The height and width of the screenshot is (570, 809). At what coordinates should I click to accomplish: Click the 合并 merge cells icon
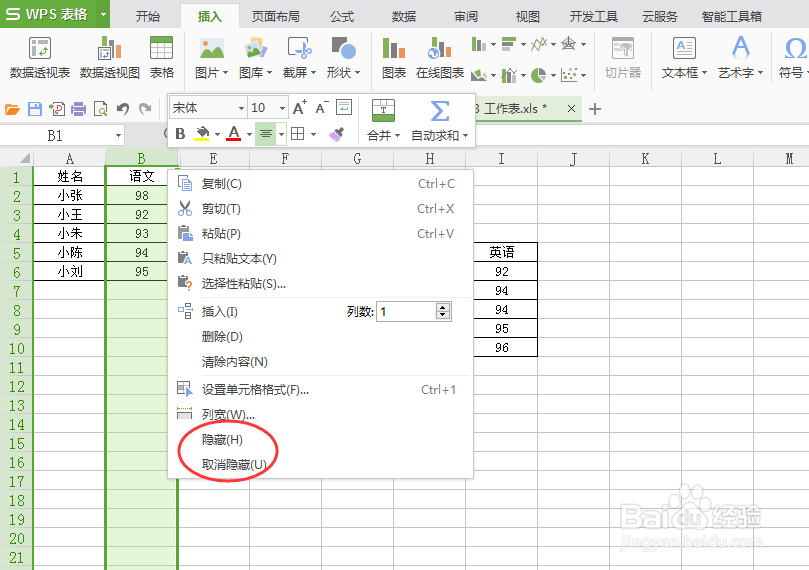click(x=383, y=113)
